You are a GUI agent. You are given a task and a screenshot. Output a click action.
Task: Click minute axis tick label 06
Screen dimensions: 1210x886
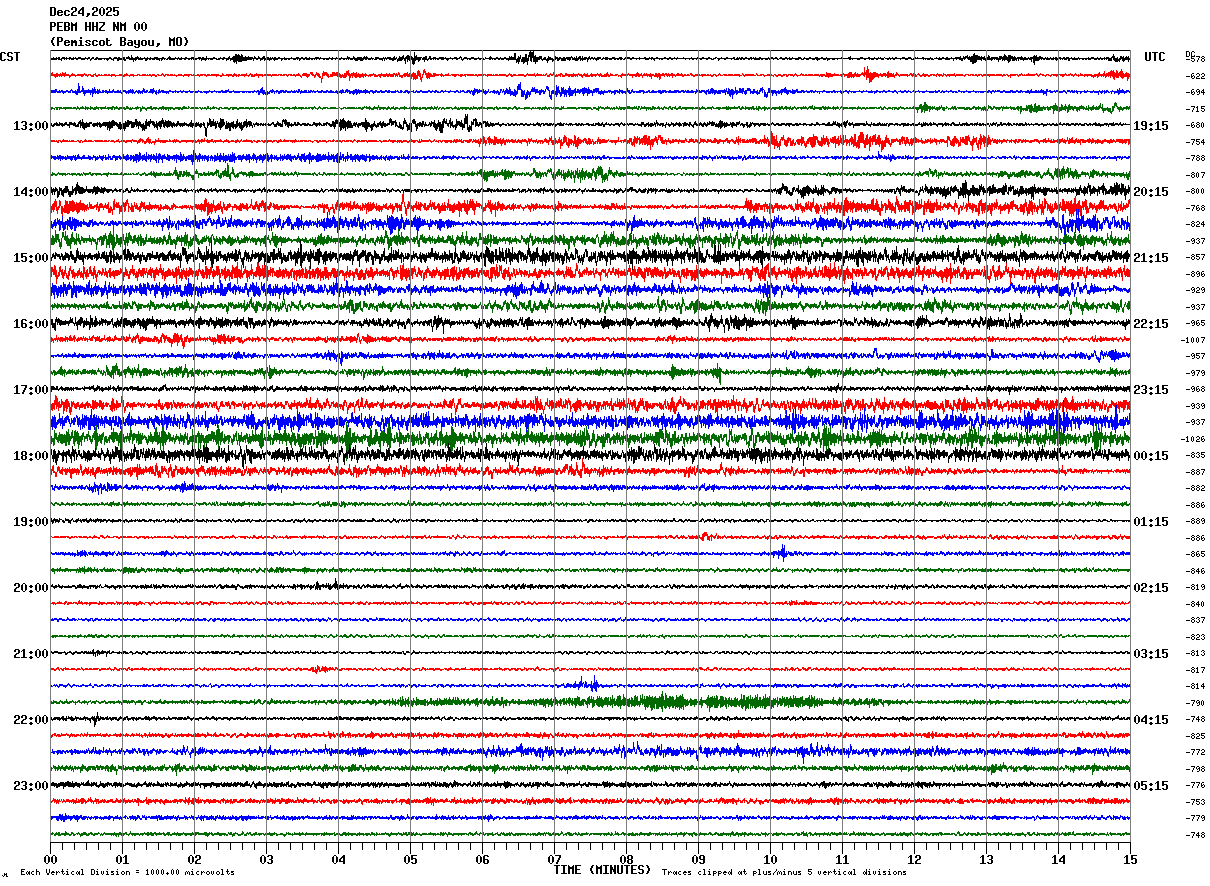482,859
